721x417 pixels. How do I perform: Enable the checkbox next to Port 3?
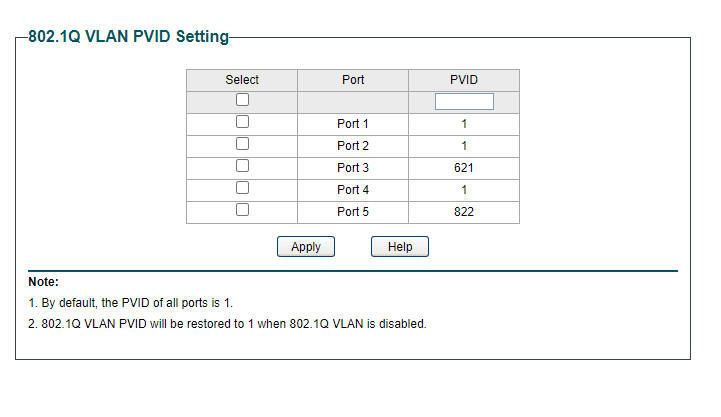pyautogui.click(x=242, y=166)
